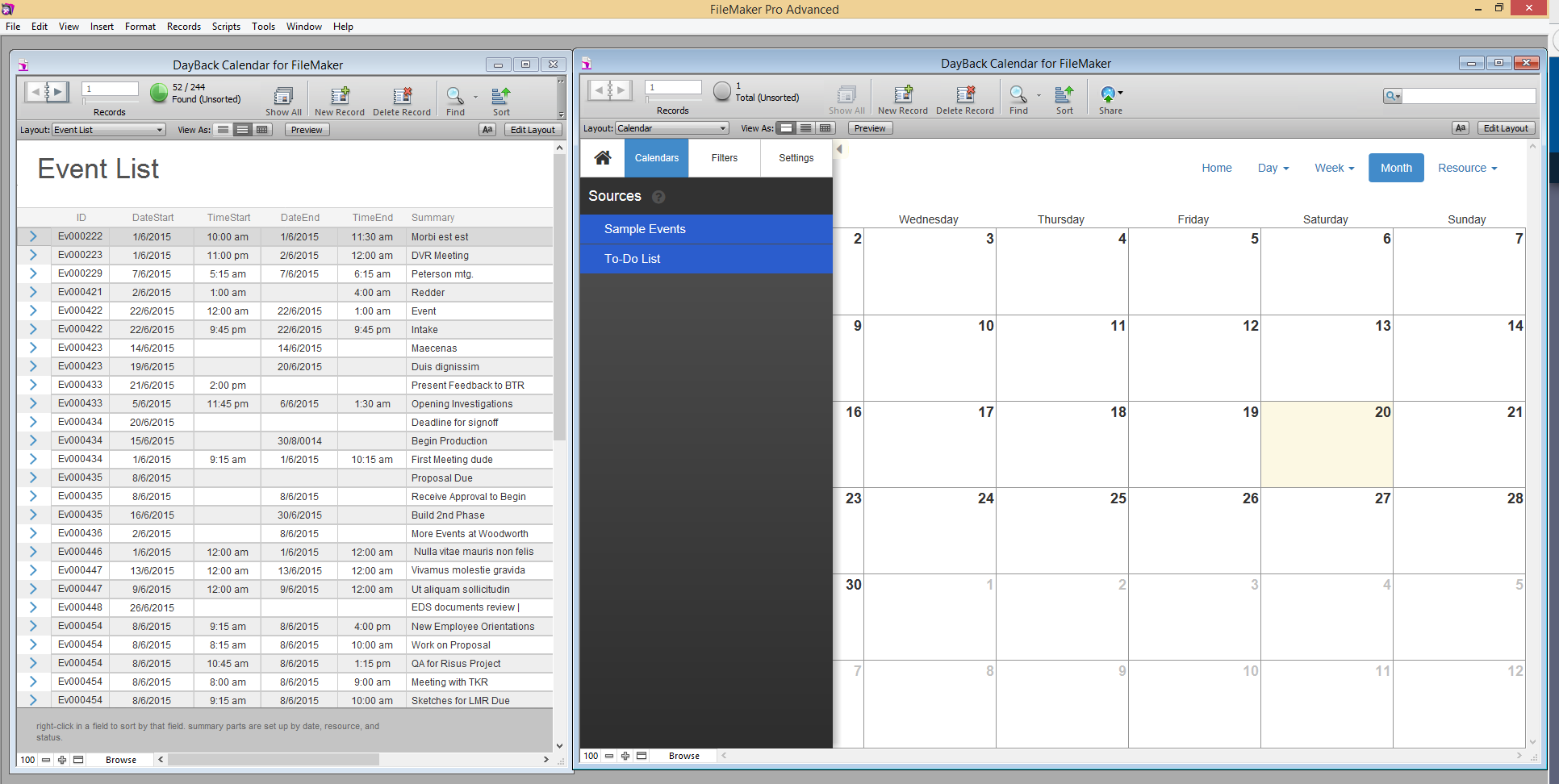Image resolution: width=1559 pixels, height=784 pixels.
Task: Click the record book navigation icon in Event List
Action: click(x=46, y=92)
